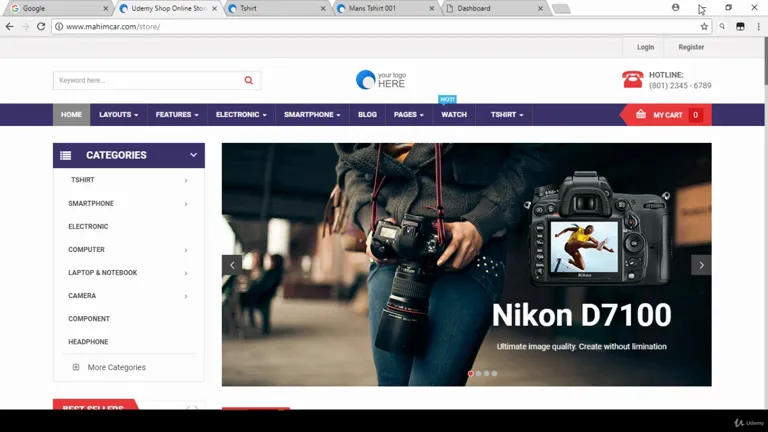Screen dimensions: 768x432
Task: Switch to the Tshirt browser tab
Action: tap(277, 8)
